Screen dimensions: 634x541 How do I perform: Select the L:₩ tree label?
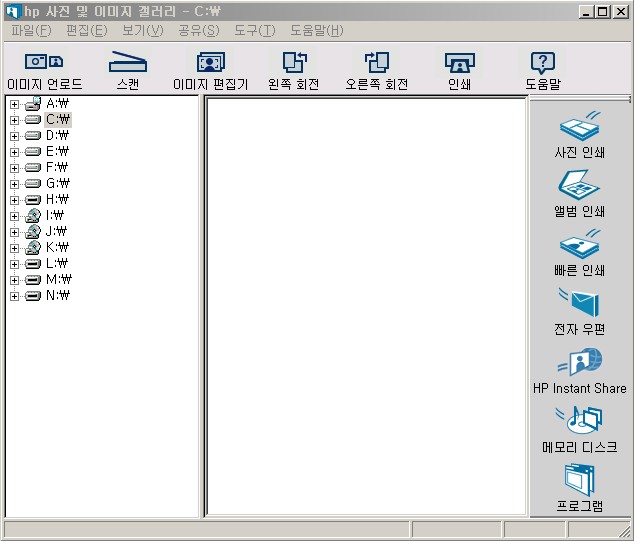[57, 264]
